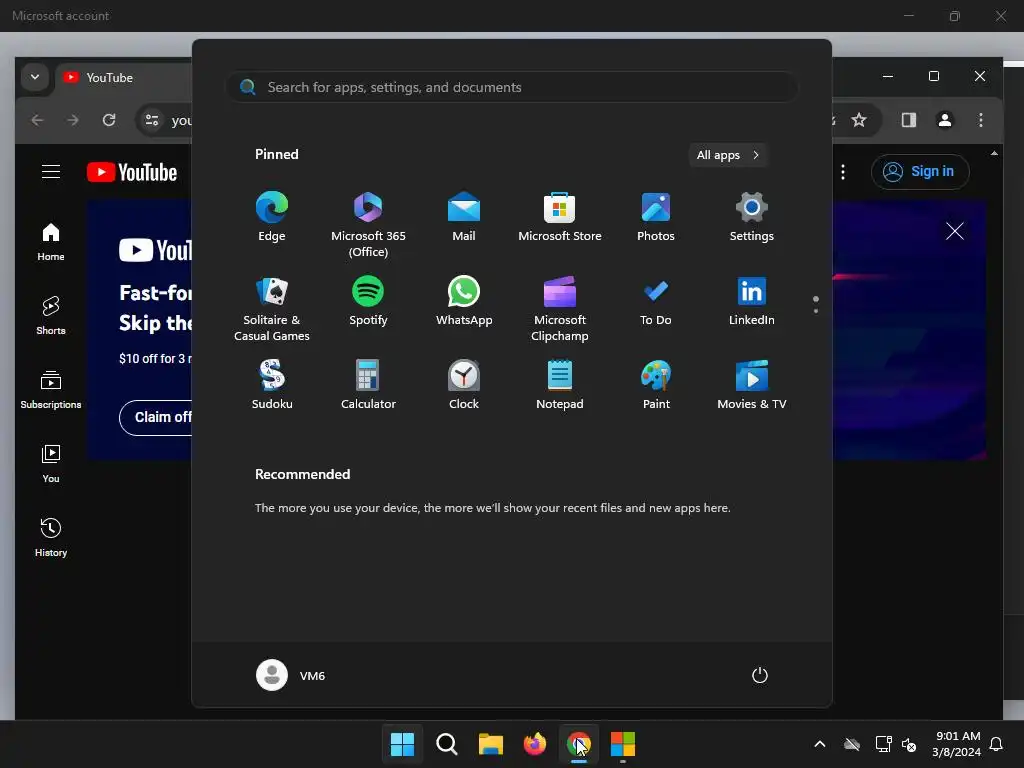Show hidden system tray icons
Viewport: 1024px width, 768px height.
tap(820, 744)
